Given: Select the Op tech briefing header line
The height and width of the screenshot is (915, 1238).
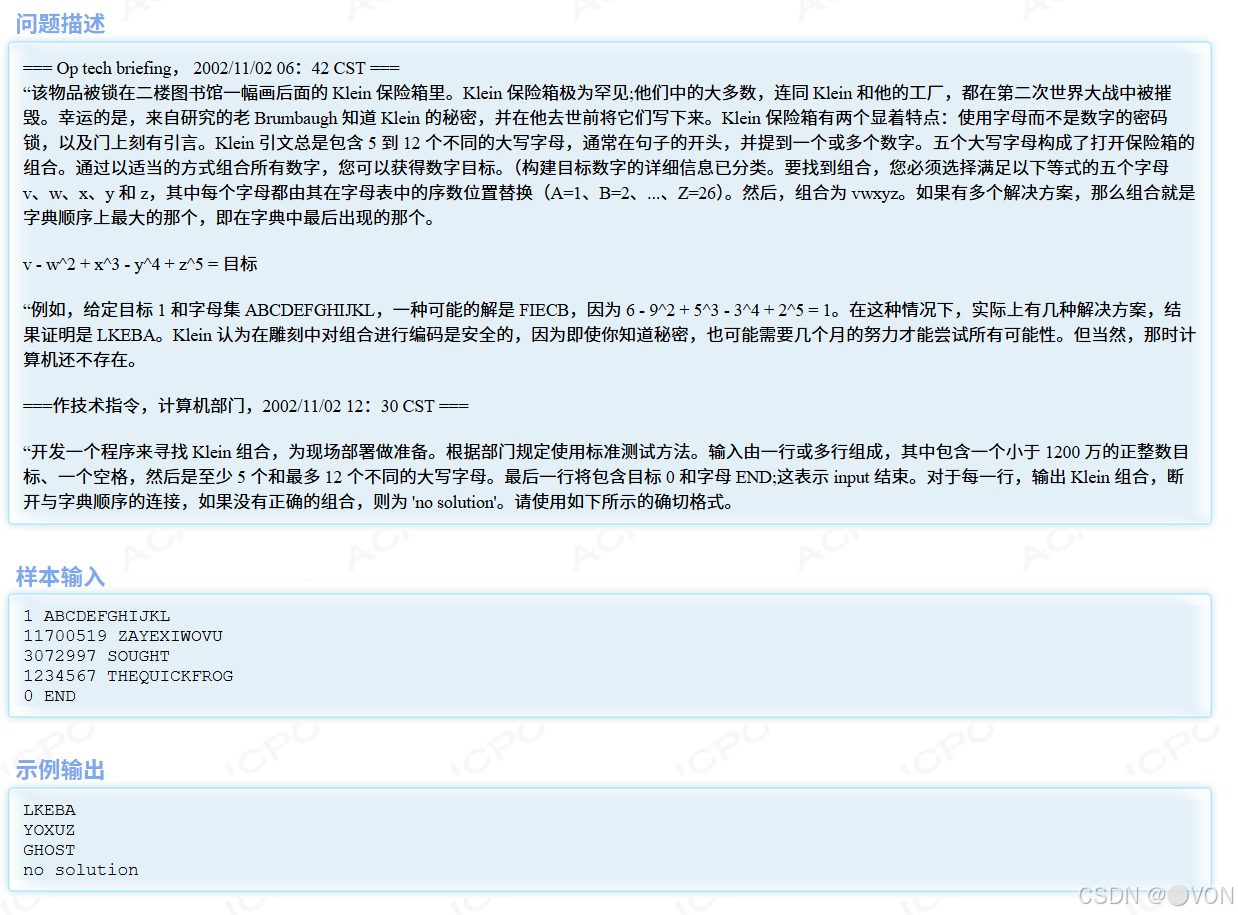Looking at the screenshot, I should click(211, 68).
